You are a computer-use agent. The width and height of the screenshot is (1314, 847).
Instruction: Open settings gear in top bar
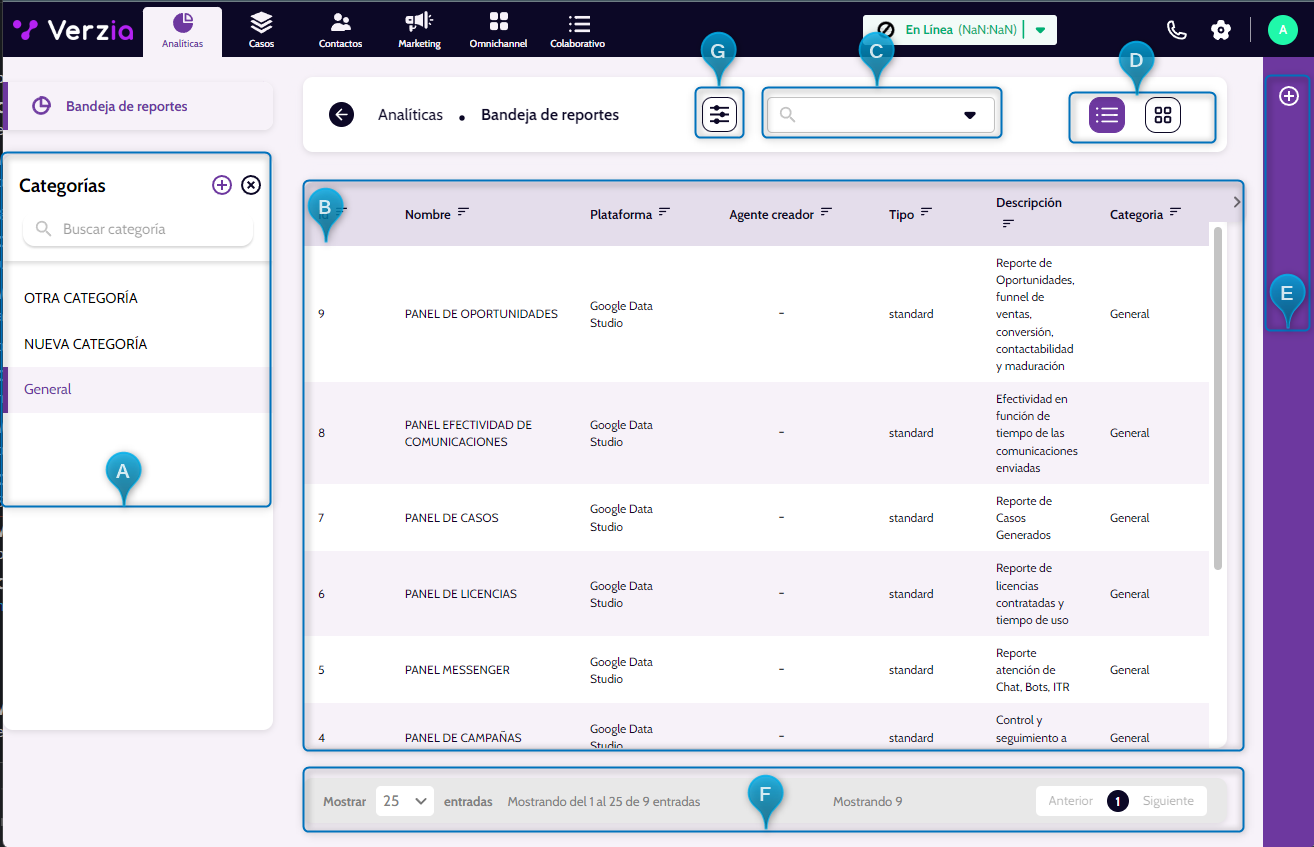pos(1220,30)
